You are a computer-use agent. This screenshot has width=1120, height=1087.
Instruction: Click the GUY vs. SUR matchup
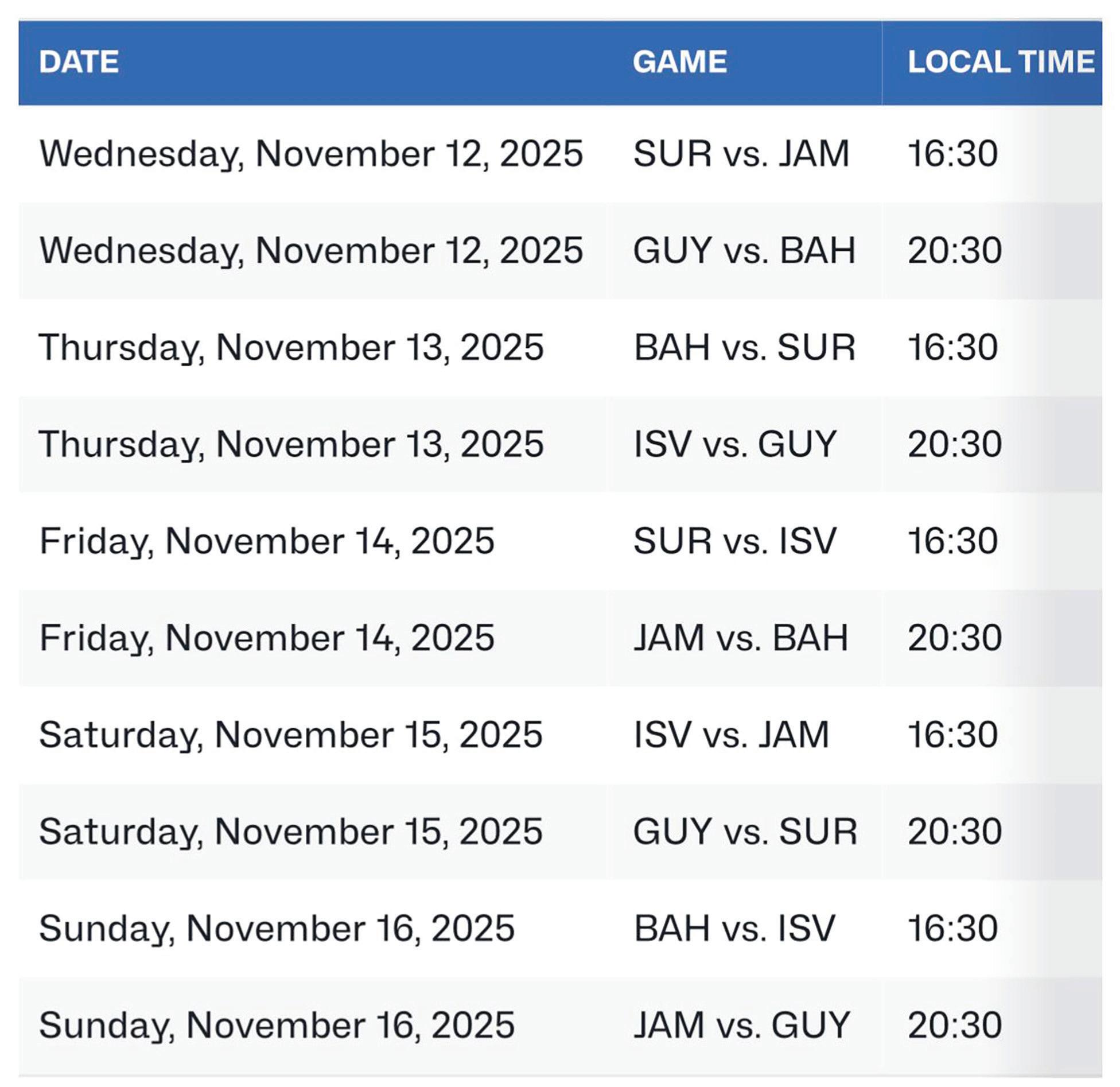745,831
